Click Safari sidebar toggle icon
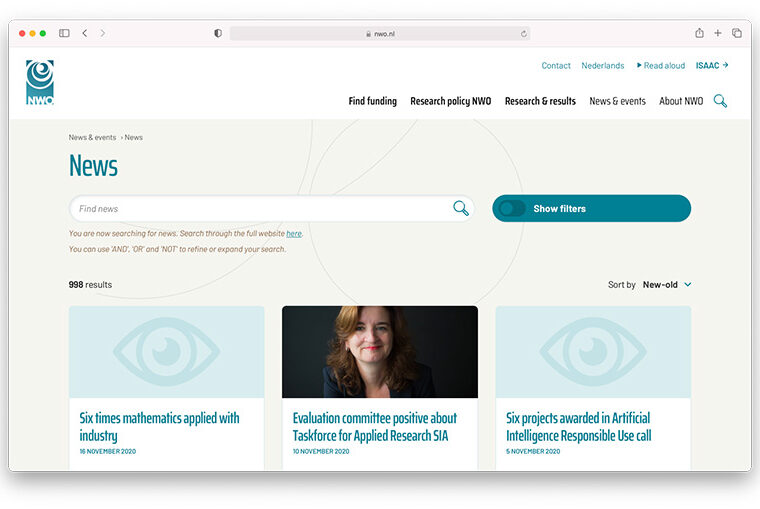This screenshot has height=509, width=760. (64, 33)
